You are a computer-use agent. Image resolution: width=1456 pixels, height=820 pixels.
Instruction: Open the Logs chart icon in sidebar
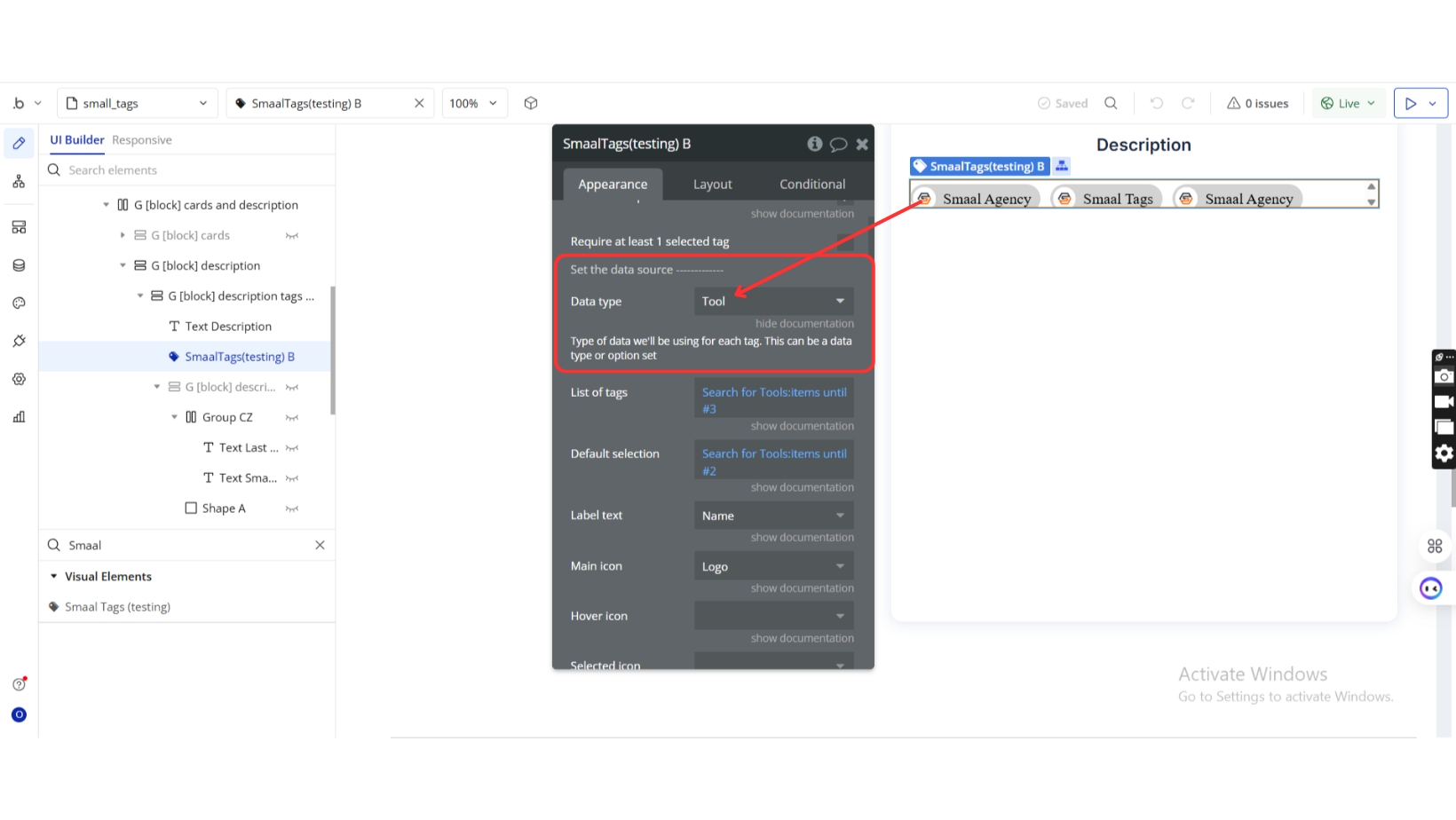(19, 417)
